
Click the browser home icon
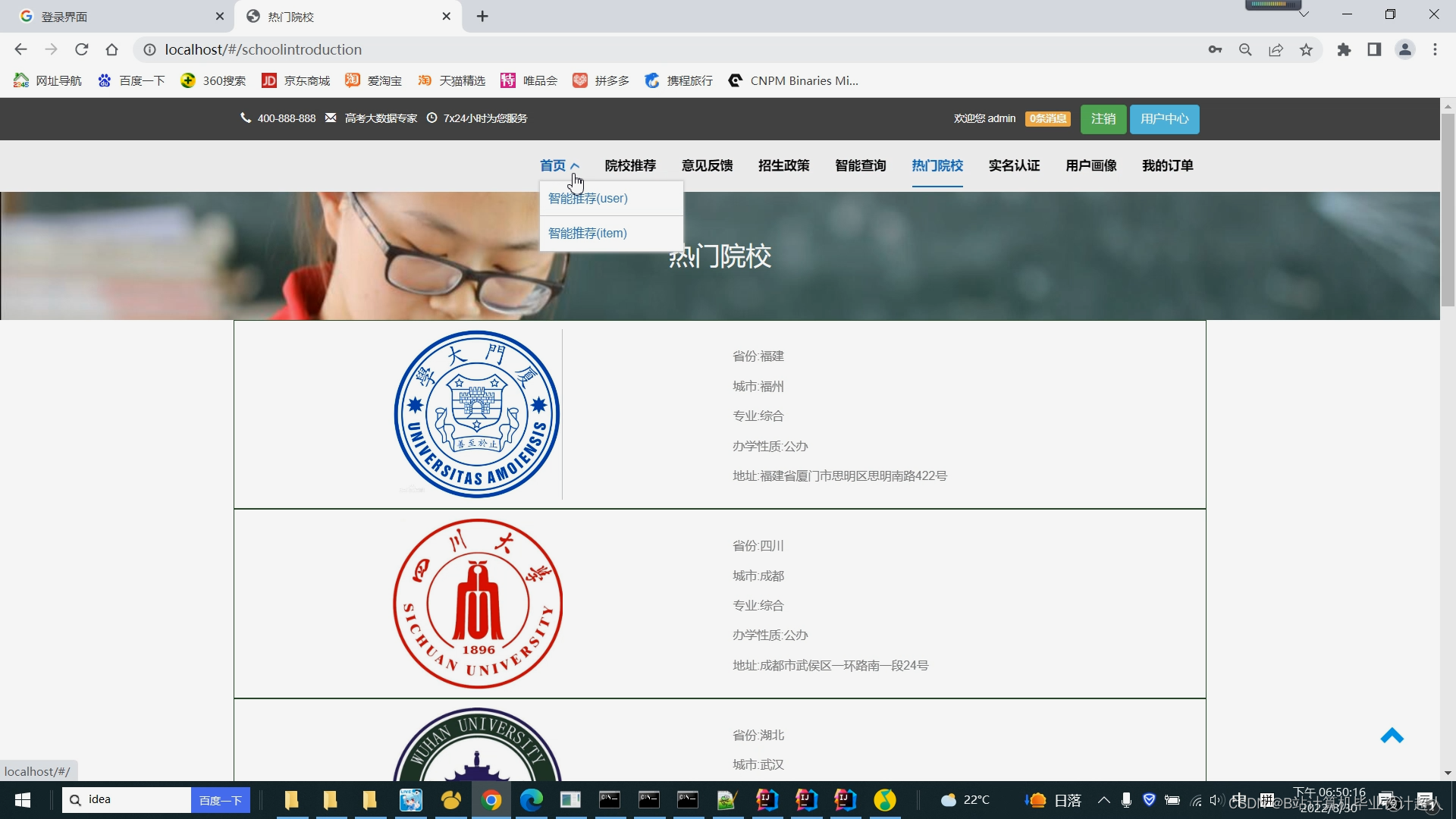(112, 49)
